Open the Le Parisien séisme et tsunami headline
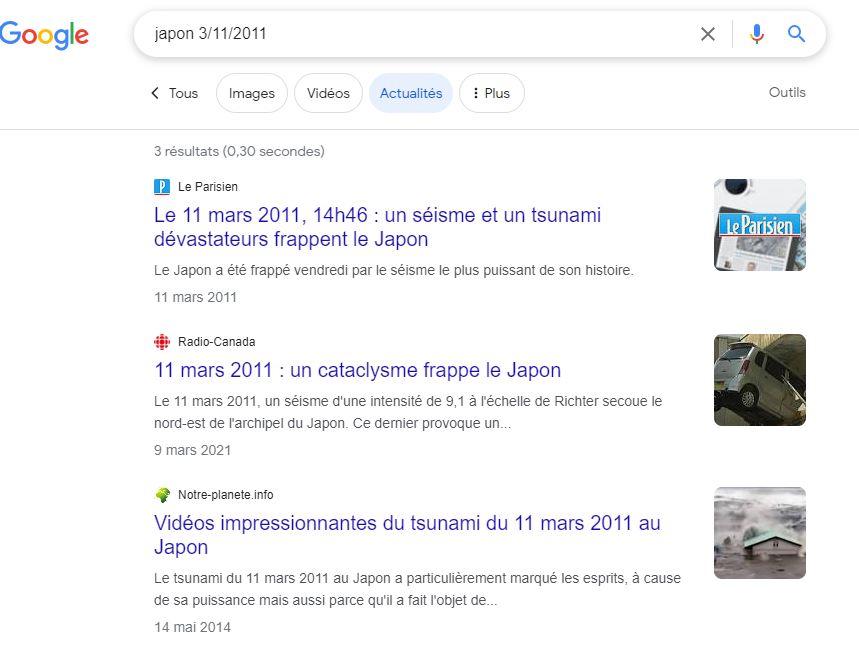Viewport: 859px width, 670px height. (x=377, y=227)
